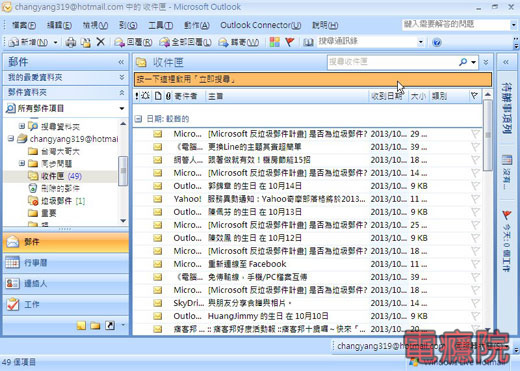Open the 重新連線至 Facebook email
Image resolution: width=520 pixels, height=371 pixels.
click(x=307, y=264)
